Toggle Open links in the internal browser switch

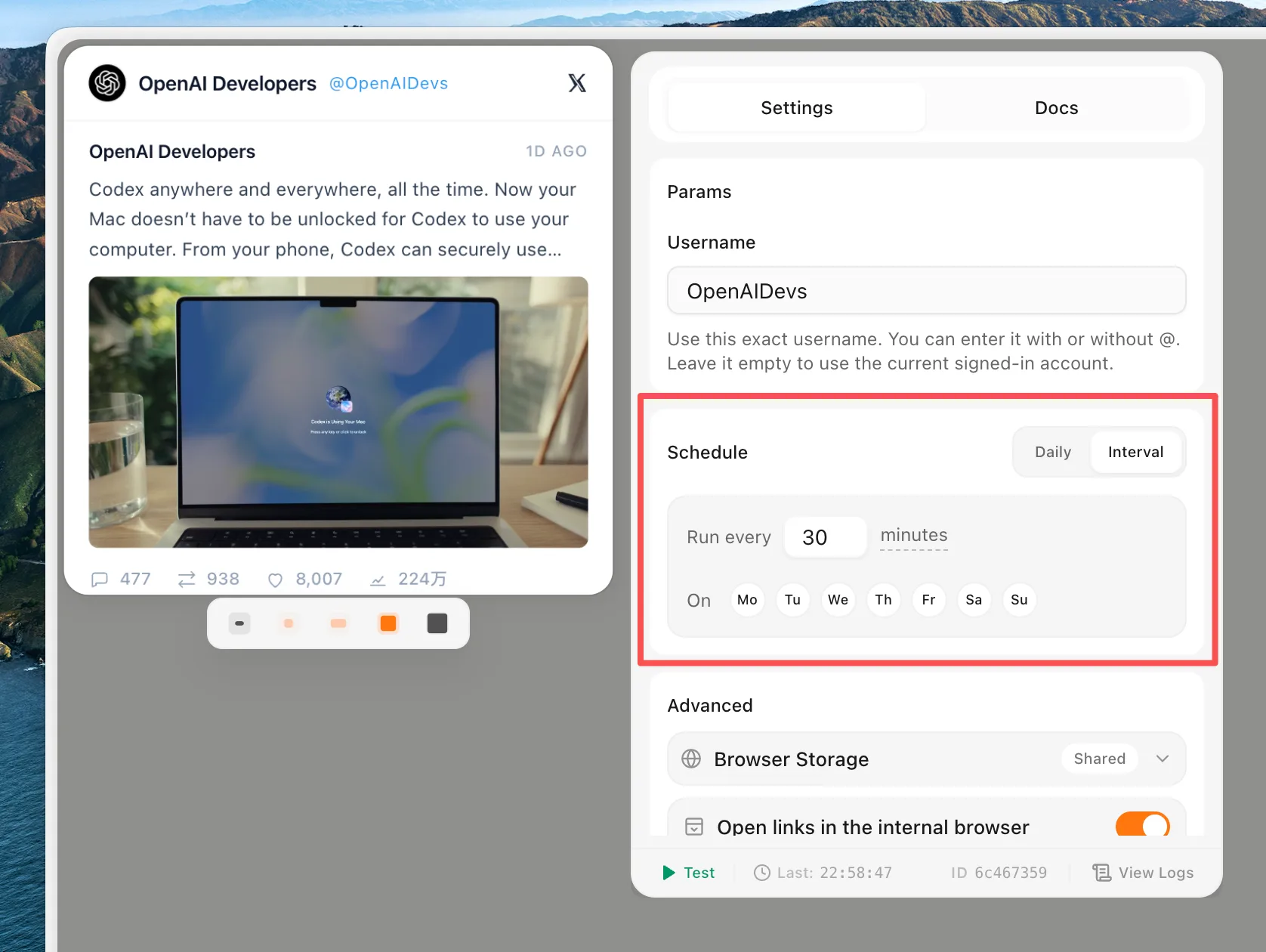pos(1143,824)
